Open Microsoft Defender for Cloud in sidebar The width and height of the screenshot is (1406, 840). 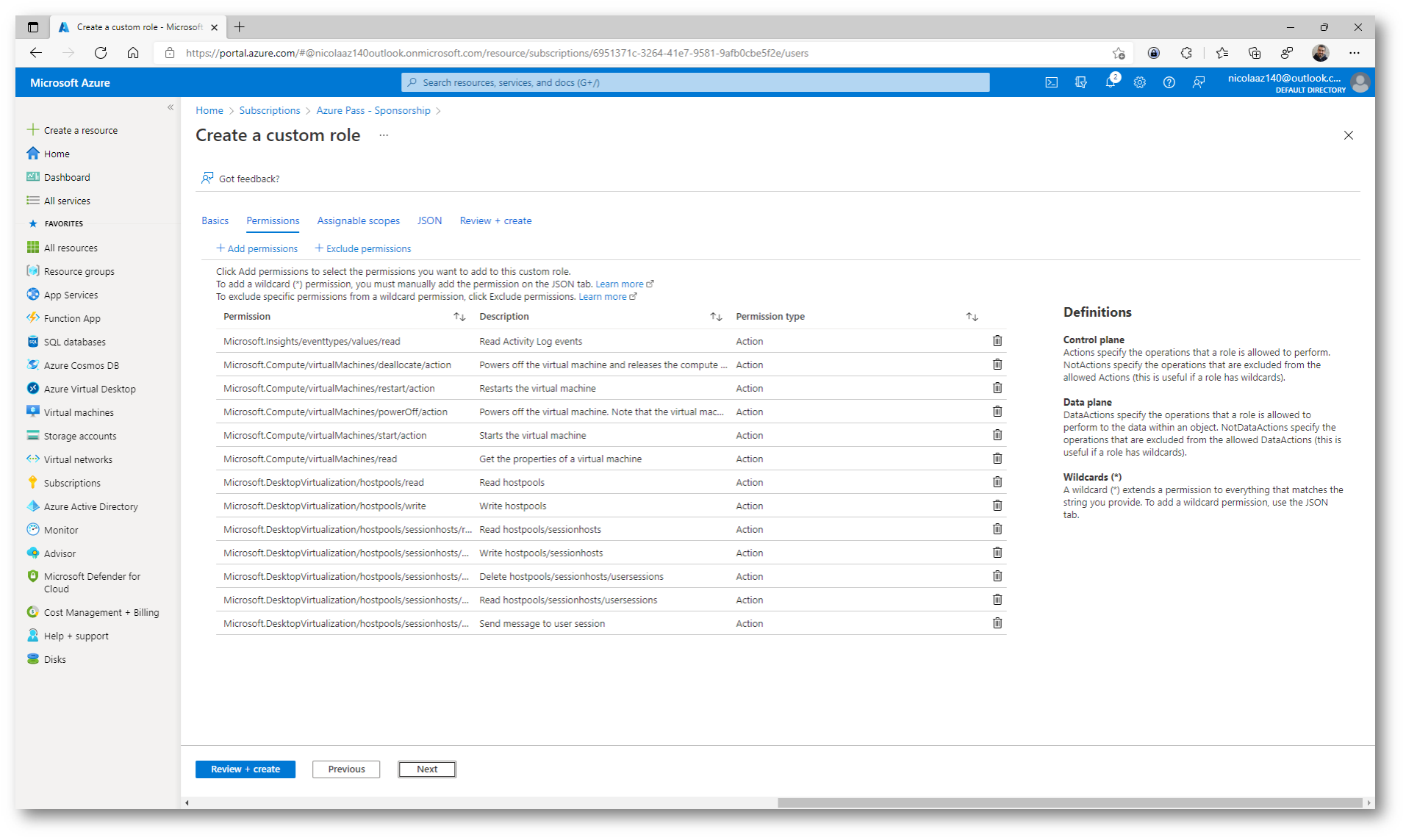[x=92, y=582]
